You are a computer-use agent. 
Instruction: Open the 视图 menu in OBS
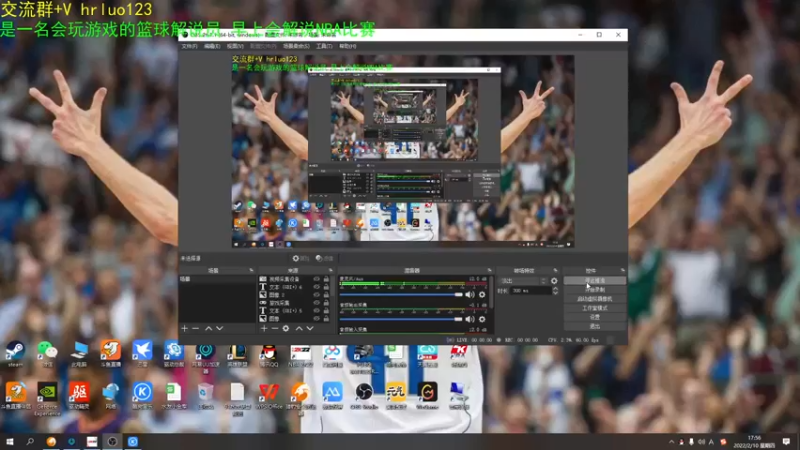click(235, 46)
